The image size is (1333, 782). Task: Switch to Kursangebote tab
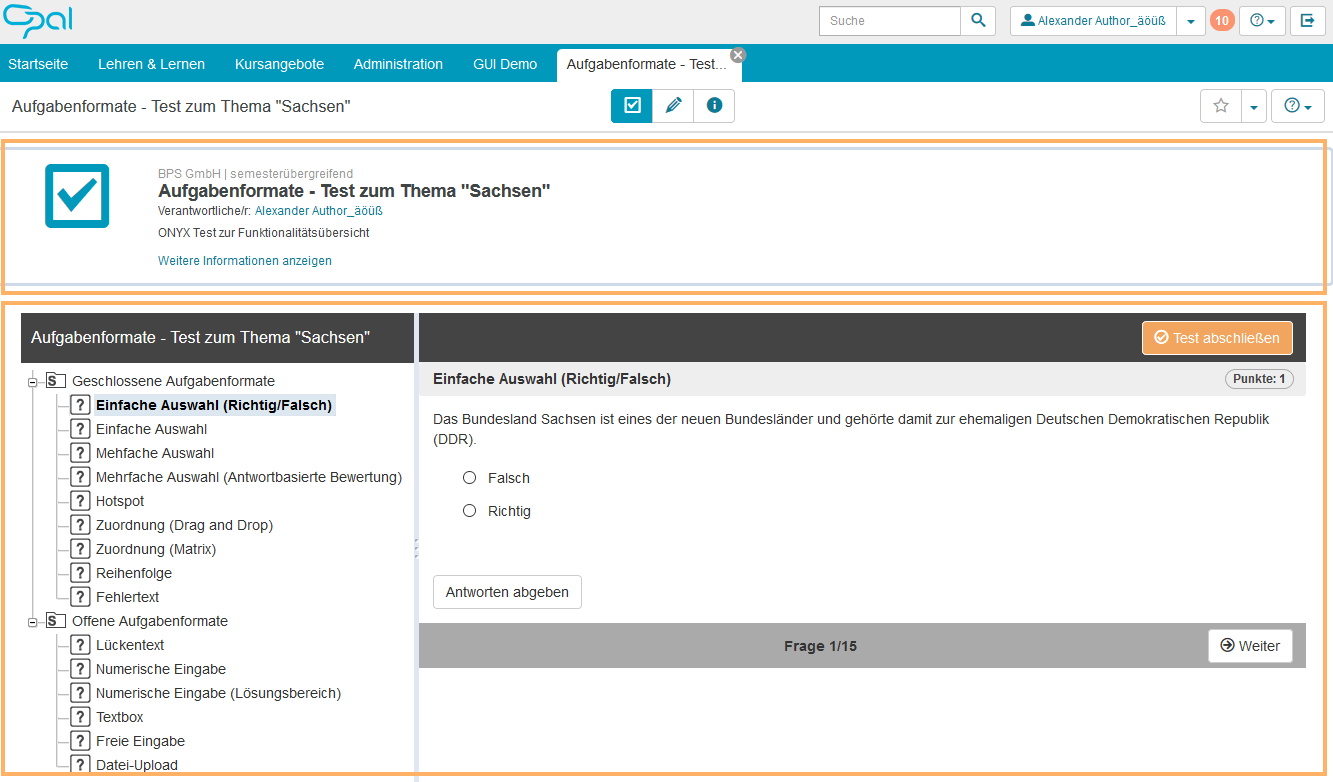[x=279, y=64]
